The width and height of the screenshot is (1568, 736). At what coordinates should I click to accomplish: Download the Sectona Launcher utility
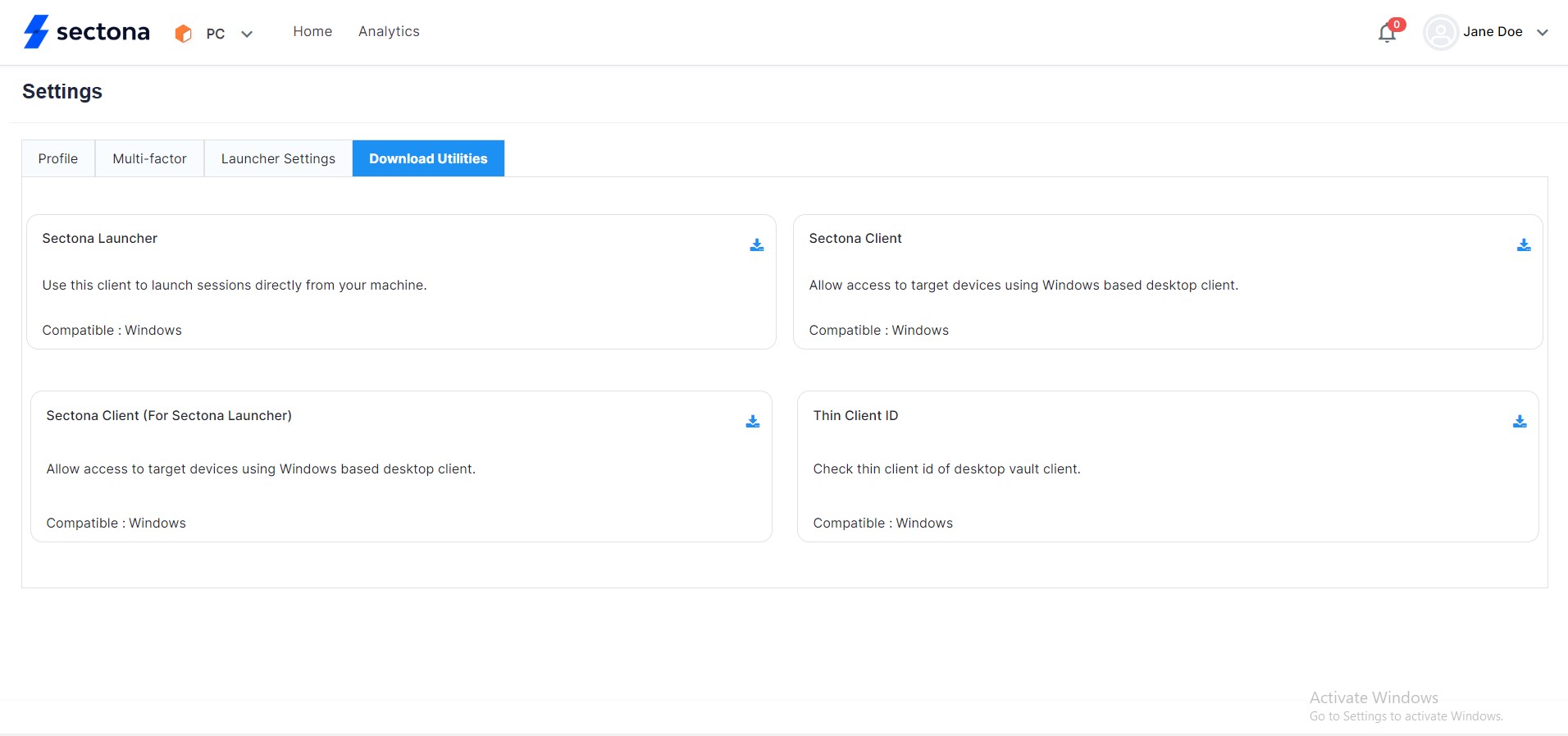click(756, 245)
